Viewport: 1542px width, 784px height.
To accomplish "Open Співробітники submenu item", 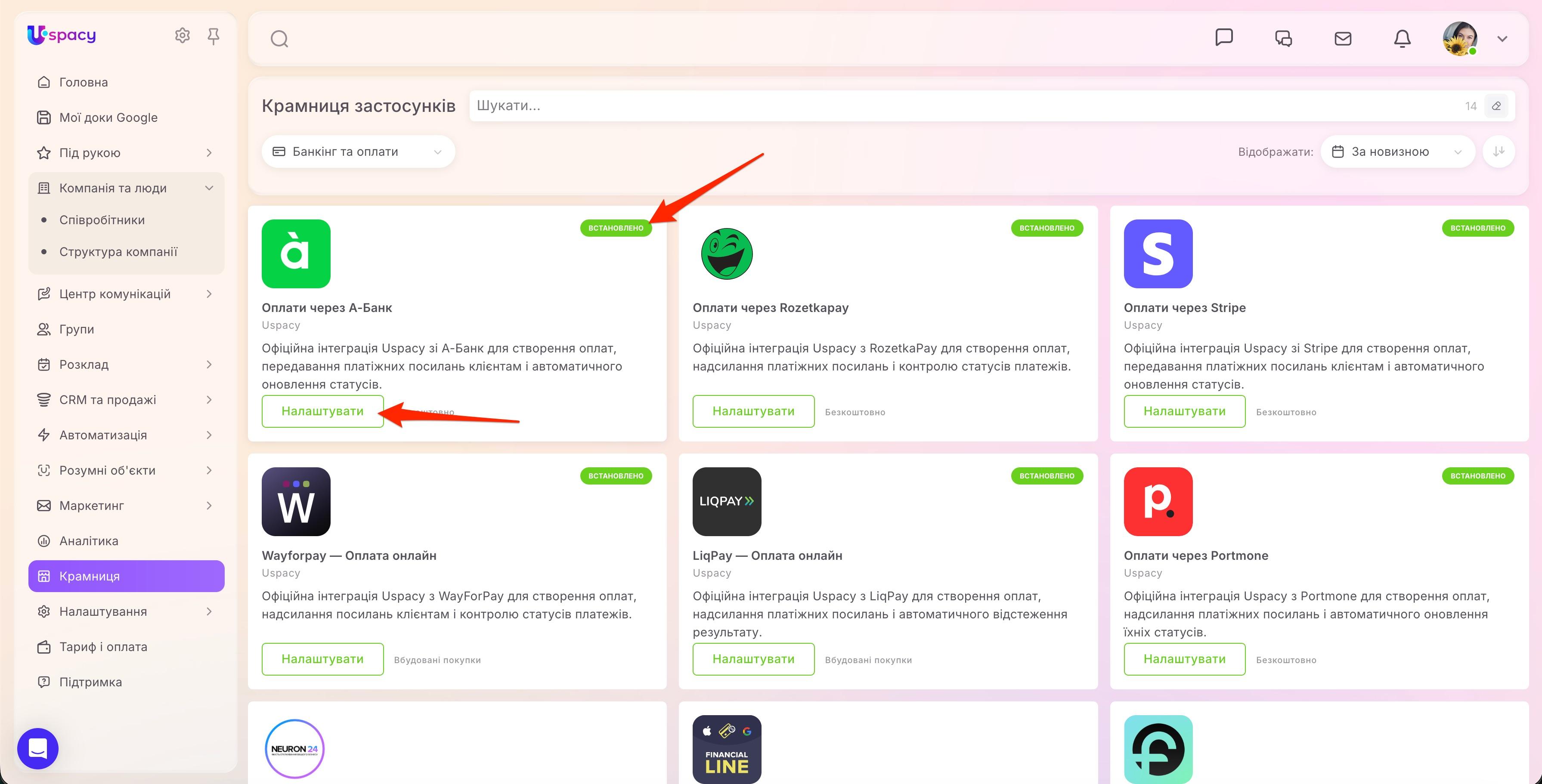I will click(102, 219).
